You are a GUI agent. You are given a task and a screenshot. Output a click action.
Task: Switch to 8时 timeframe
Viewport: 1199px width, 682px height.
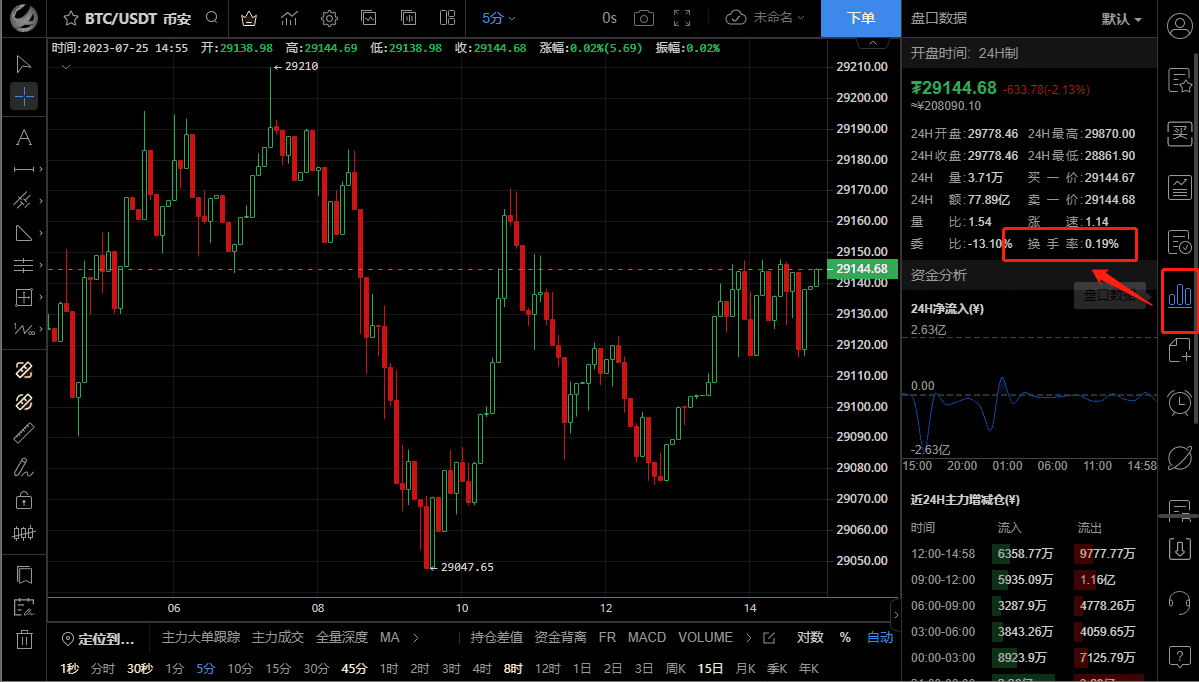click(513, 669)
